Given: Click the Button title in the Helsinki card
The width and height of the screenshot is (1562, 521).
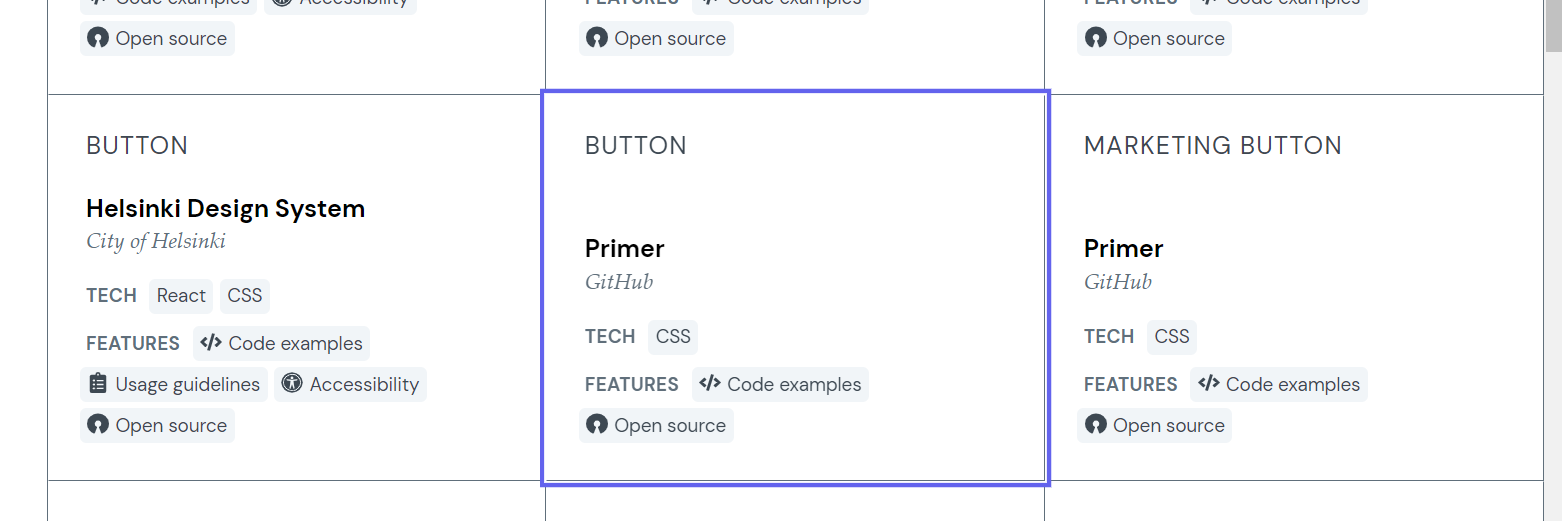Looking at the screenshot, I should [137, 145].
